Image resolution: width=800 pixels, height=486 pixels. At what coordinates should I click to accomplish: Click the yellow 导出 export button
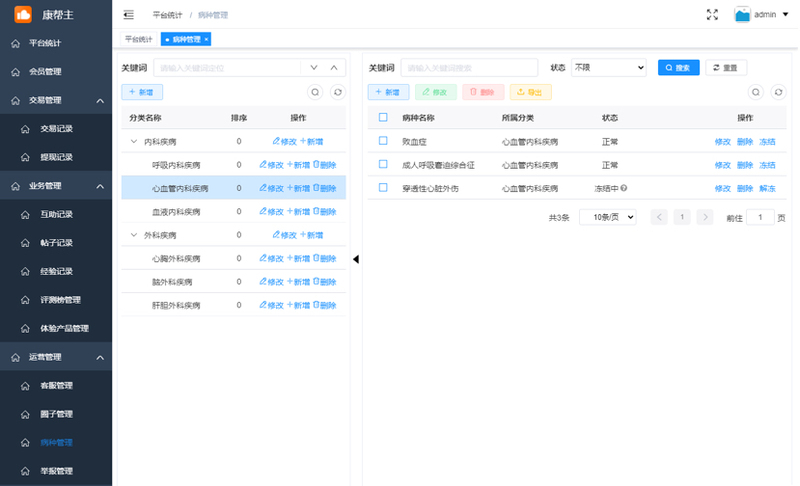[531, 92]
